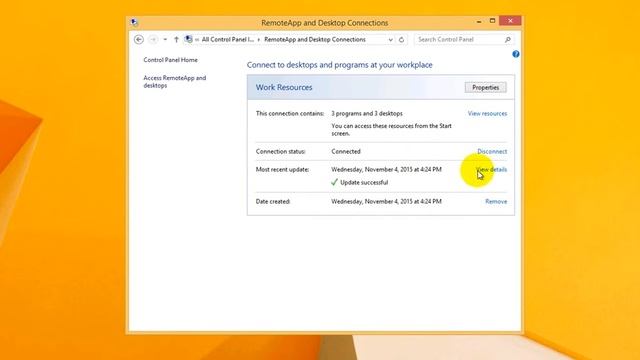Click the View resources link

(x=487, y=113)
